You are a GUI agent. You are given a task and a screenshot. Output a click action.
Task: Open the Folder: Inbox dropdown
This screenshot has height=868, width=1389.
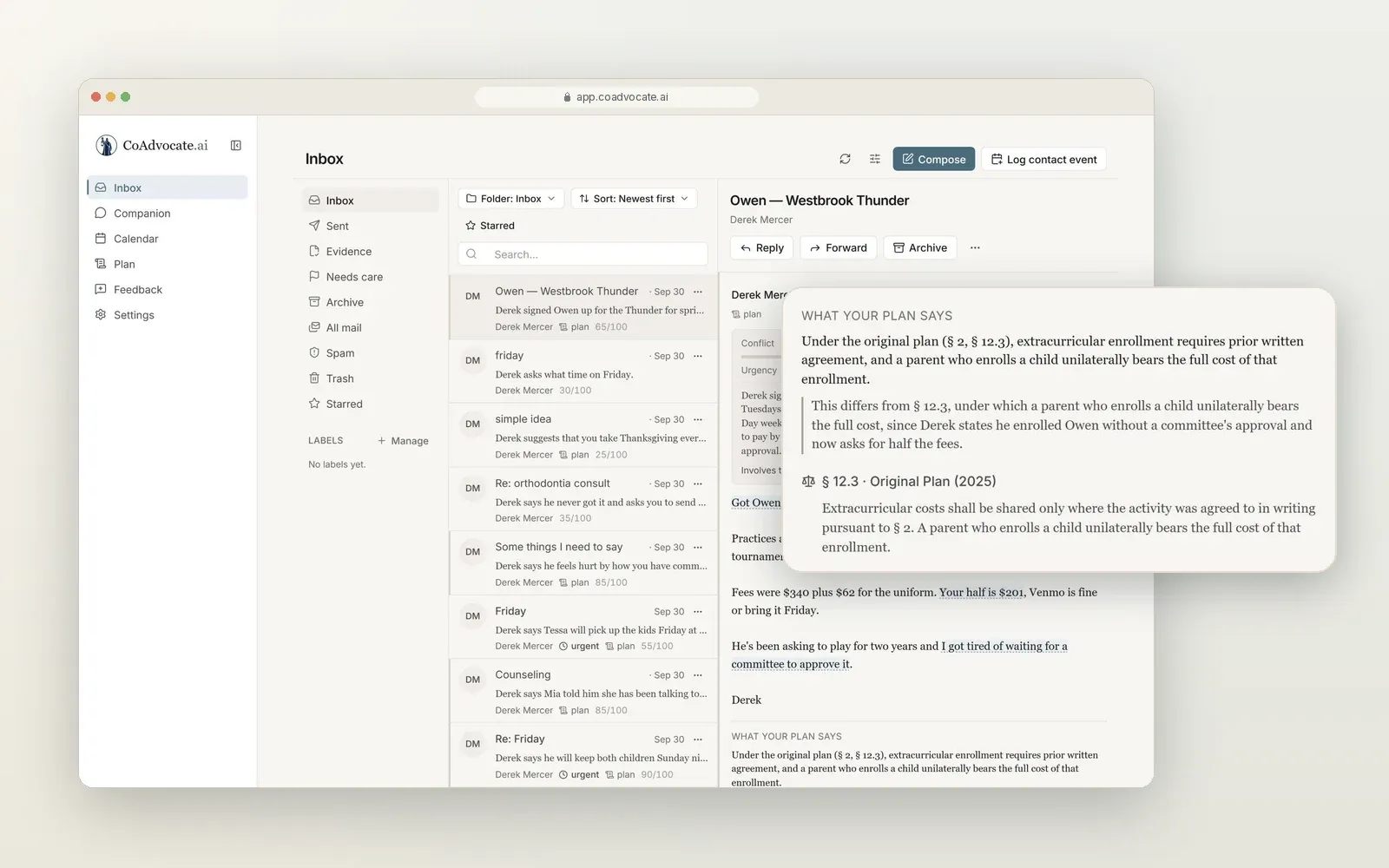[511, 199]
